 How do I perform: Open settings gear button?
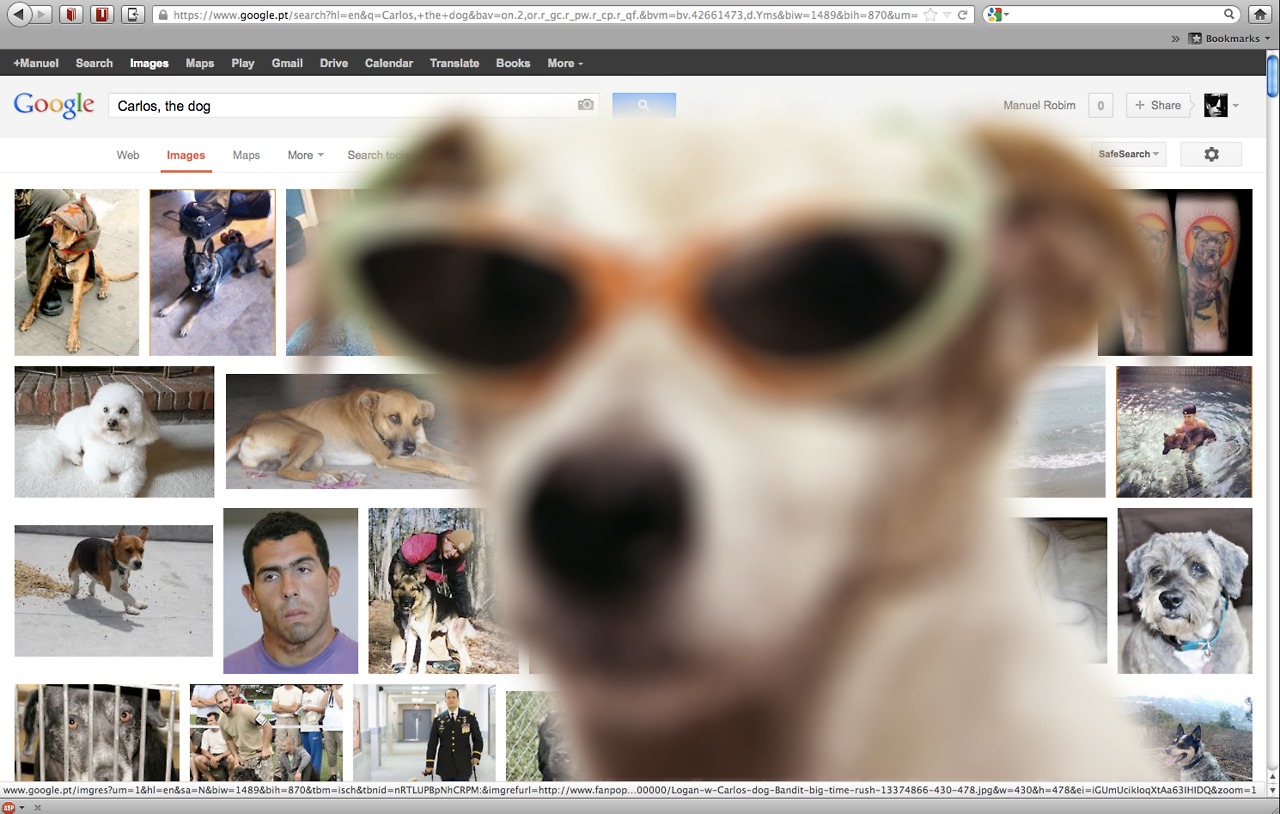[1211, 154]
